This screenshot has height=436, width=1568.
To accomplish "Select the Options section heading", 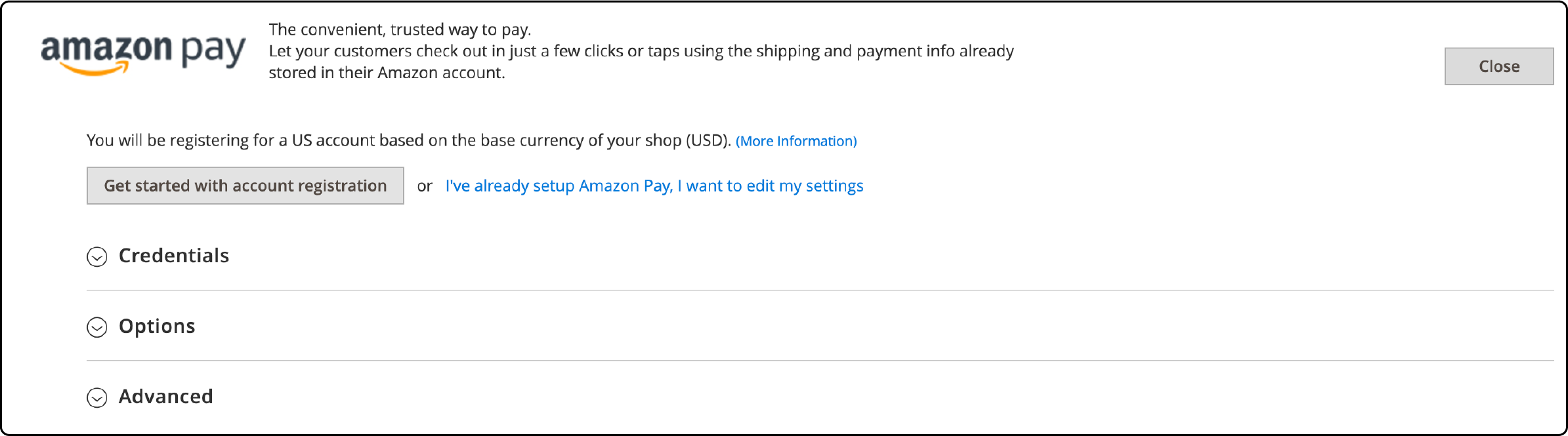I will pos(156,327).
